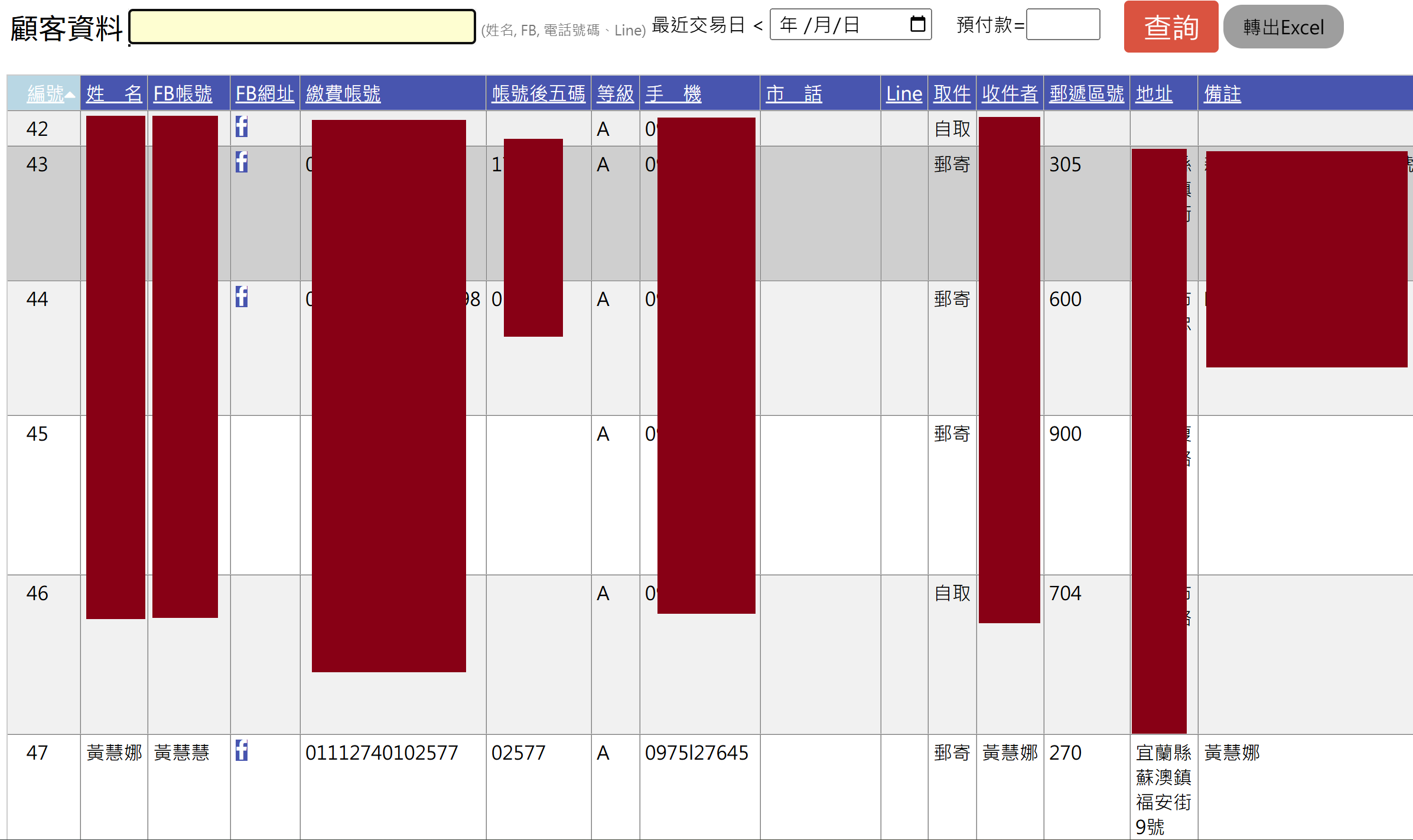Screen dimensions: 1413x840
Task: Open the calendar picker icon in date field
Action: click(x=917, y=24)
